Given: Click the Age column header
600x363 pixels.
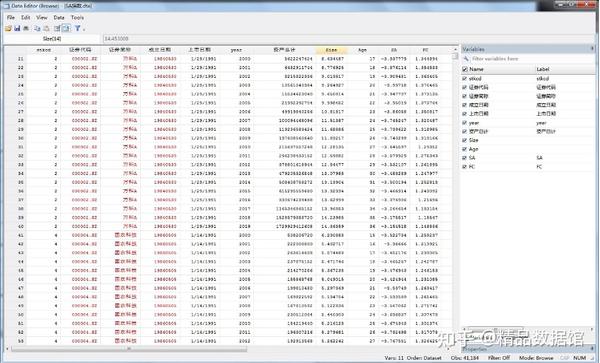Looking at the screenshot, I should (362, 50).
